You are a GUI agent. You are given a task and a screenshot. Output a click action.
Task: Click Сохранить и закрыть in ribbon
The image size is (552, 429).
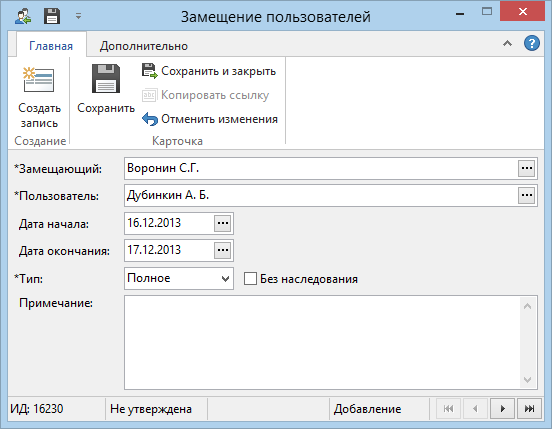coord(209,71)
